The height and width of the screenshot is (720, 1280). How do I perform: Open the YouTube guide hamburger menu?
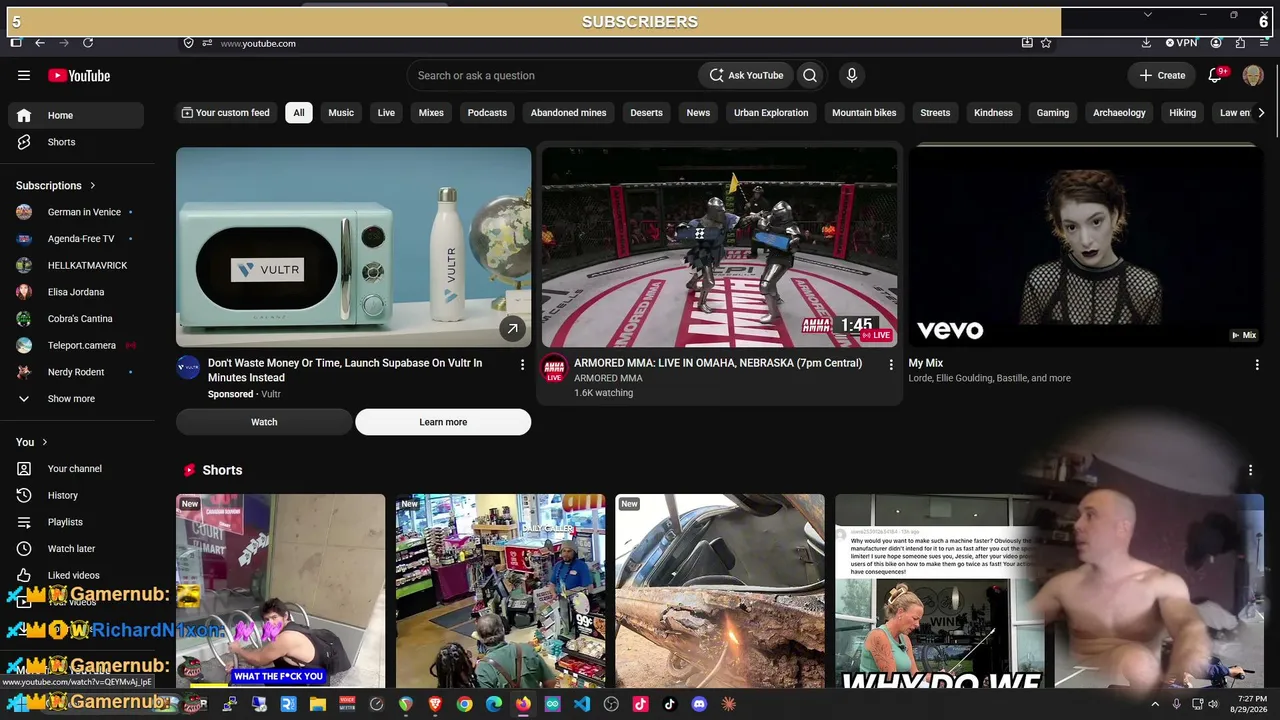point(24,75)
